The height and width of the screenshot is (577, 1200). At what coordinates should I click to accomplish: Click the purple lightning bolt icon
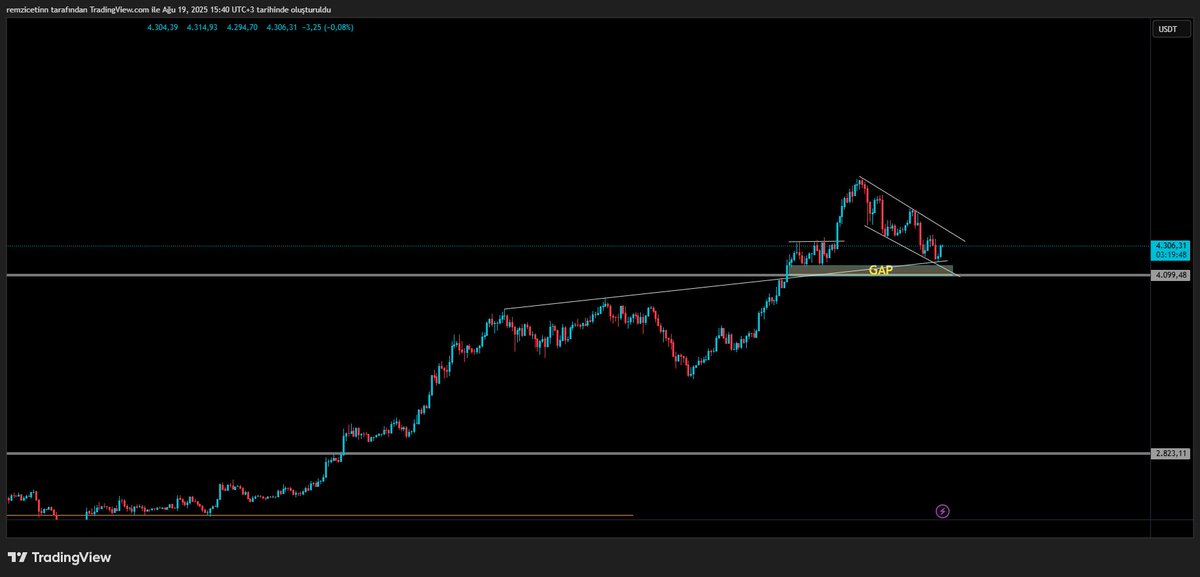click(x=942, y=511)
